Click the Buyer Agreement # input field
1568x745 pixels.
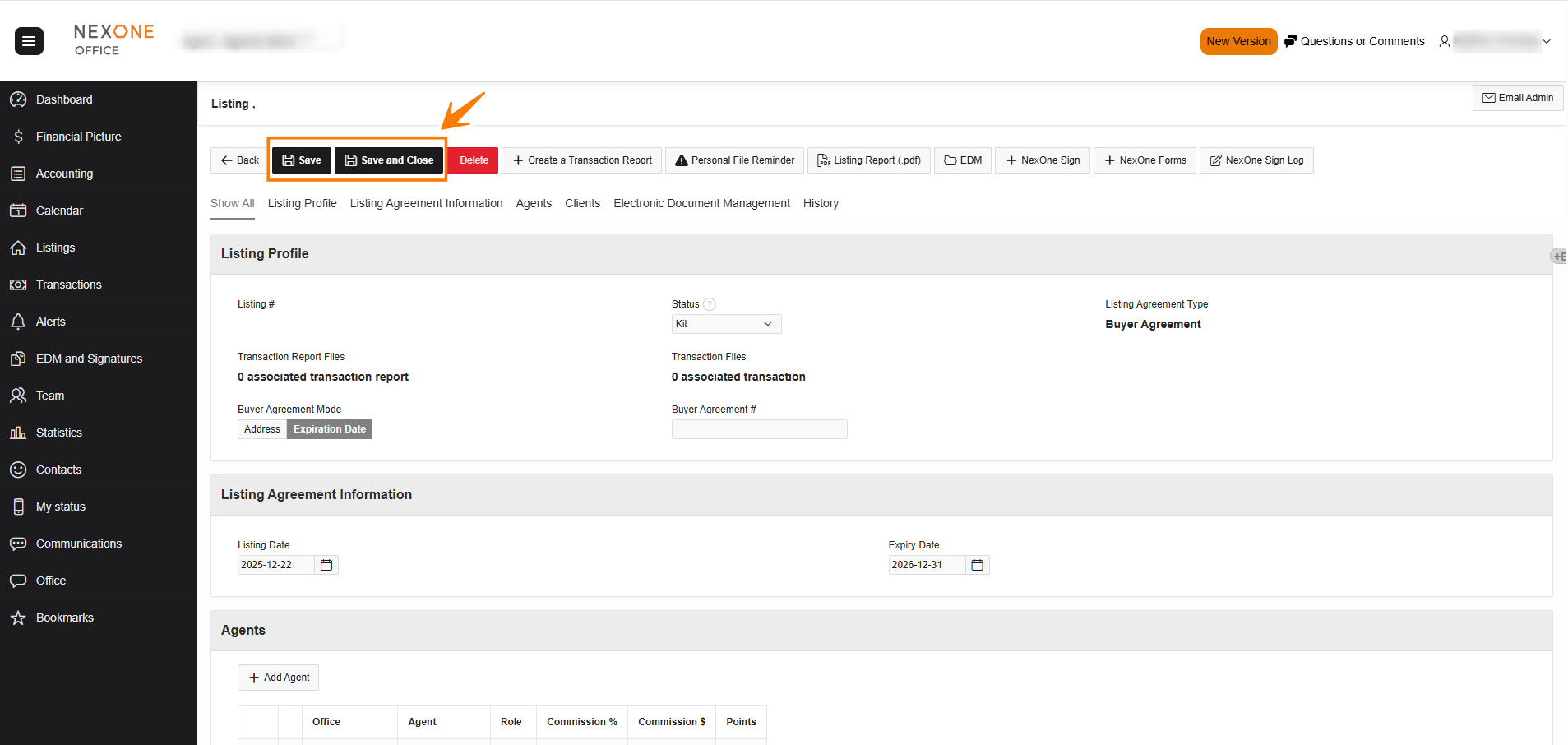click(x=759, y=429)
